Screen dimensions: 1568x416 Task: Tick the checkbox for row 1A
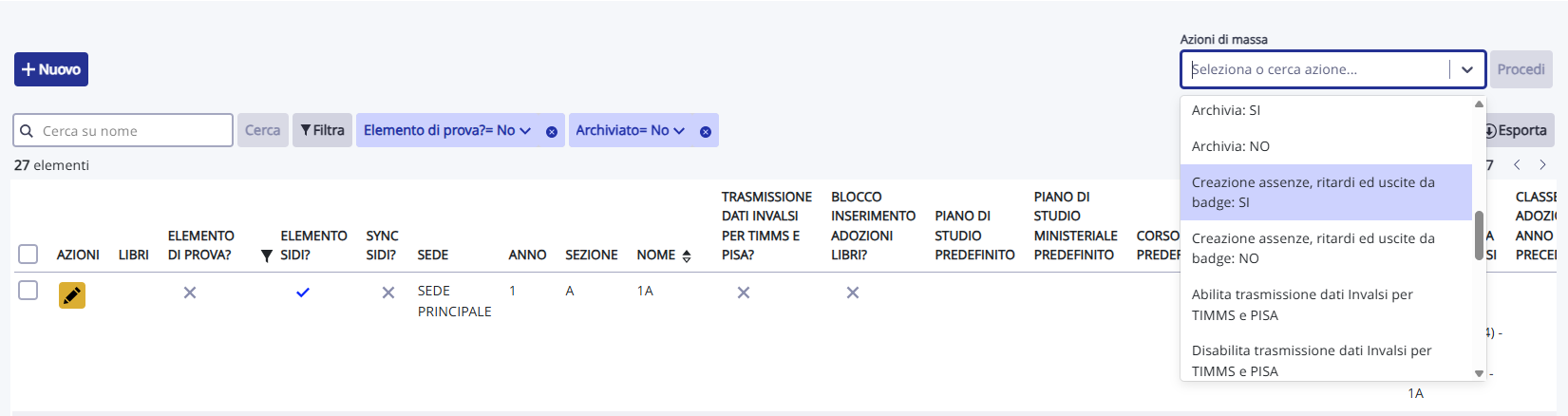[28, 291]
